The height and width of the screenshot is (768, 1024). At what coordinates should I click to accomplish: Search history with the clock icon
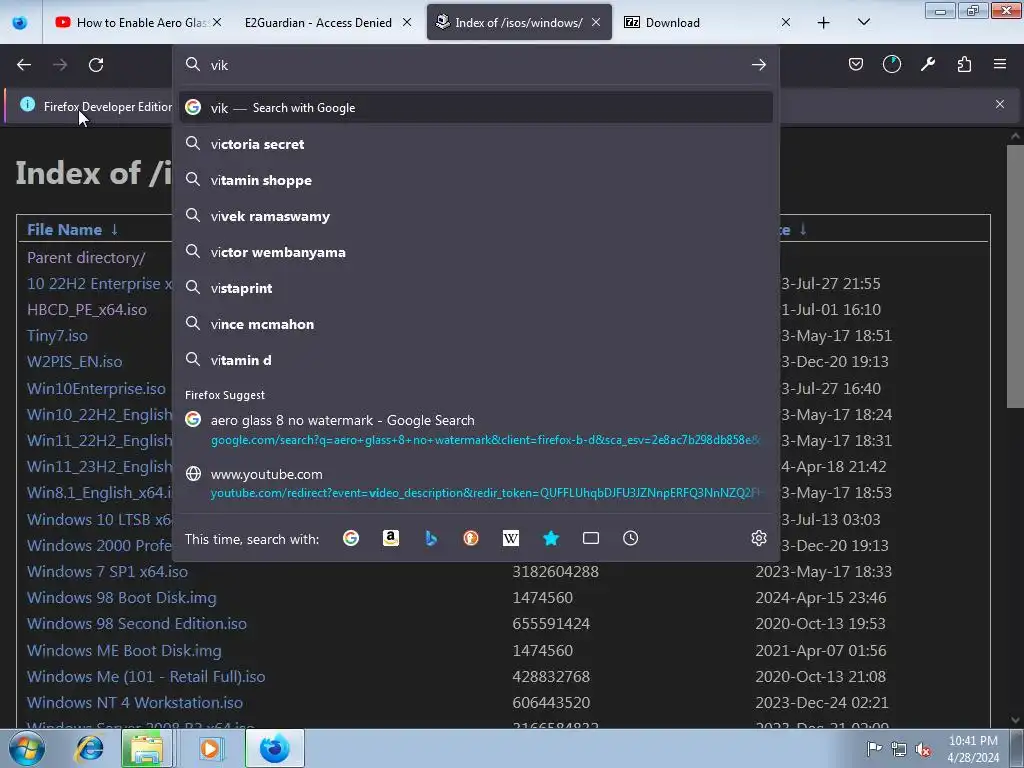click(630, 538)
